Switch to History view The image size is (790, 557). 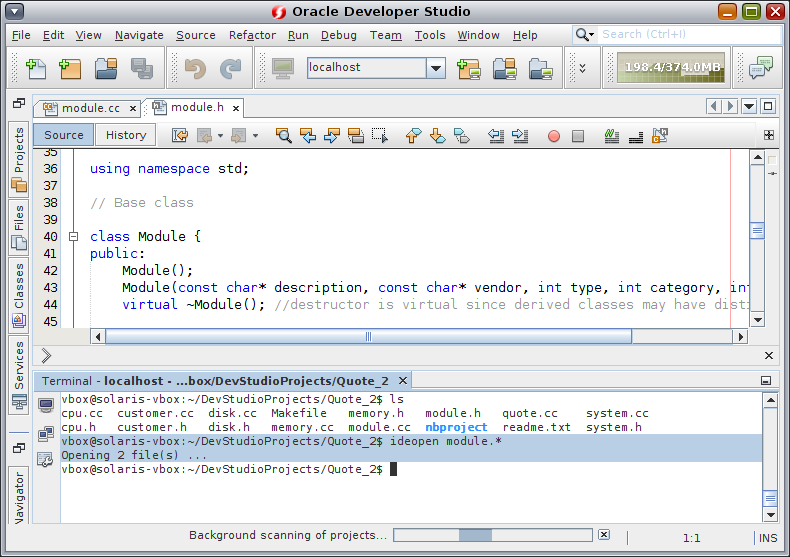pyautogui.click(x=126, y=135)
